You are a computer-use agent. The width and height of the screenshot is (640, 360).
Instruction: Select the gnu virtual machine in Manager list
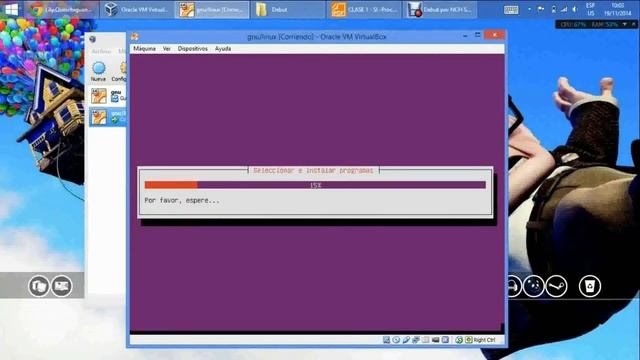coord(107,96)
